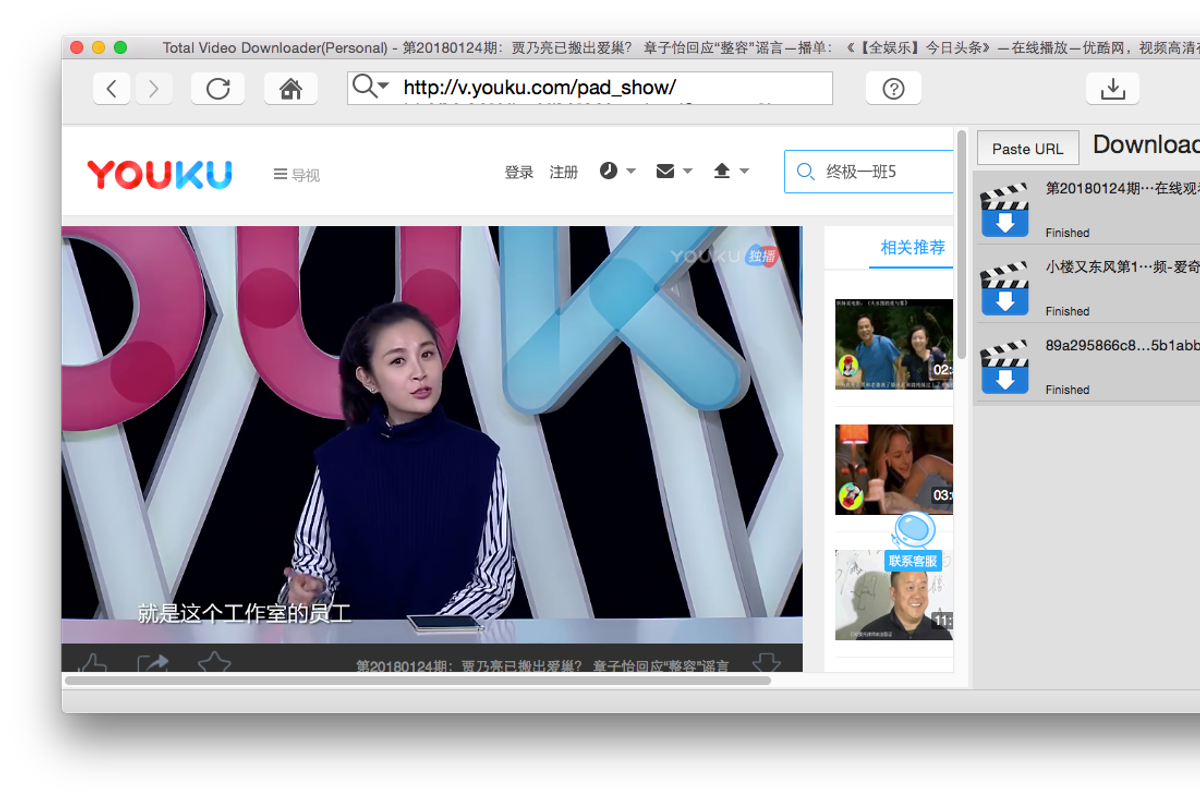Viewport: 1200px width, 800px height.
Task: Click the 登录 login link
Action: (519, 172)
